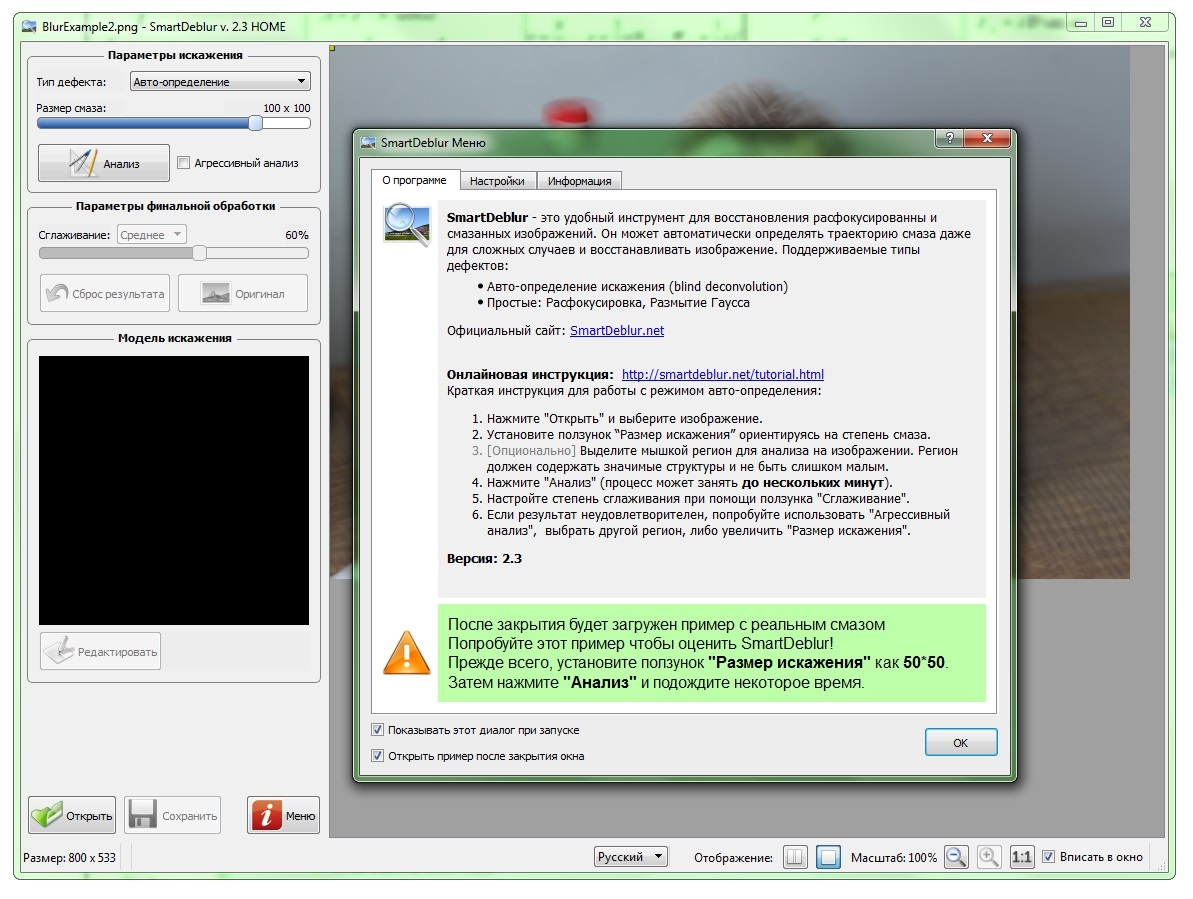Click the 1:1 actual size icon
The width and height of the screenshot is (1193, 899).
coord(1021,857)
